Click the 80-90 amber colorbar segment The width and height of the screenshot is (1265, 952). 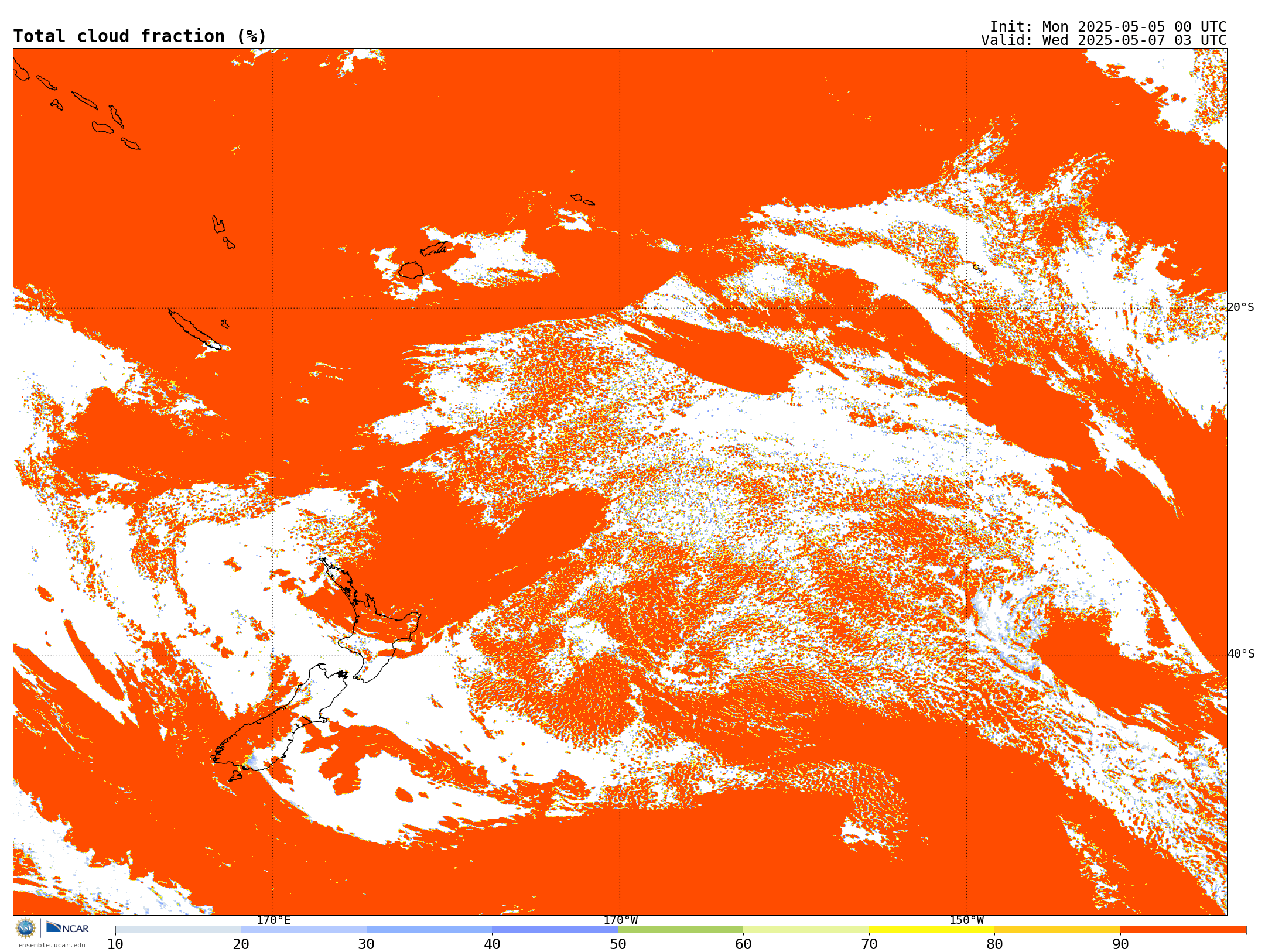point(1057,930)
